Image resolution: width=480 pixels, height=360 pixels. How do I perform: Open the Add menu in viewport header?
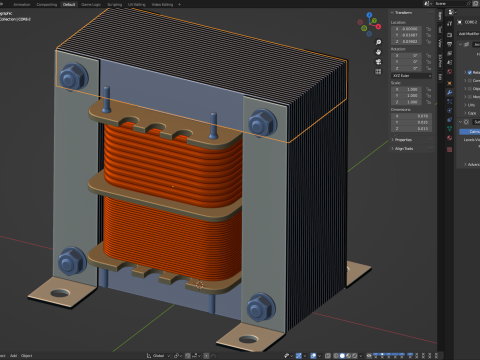13,356
